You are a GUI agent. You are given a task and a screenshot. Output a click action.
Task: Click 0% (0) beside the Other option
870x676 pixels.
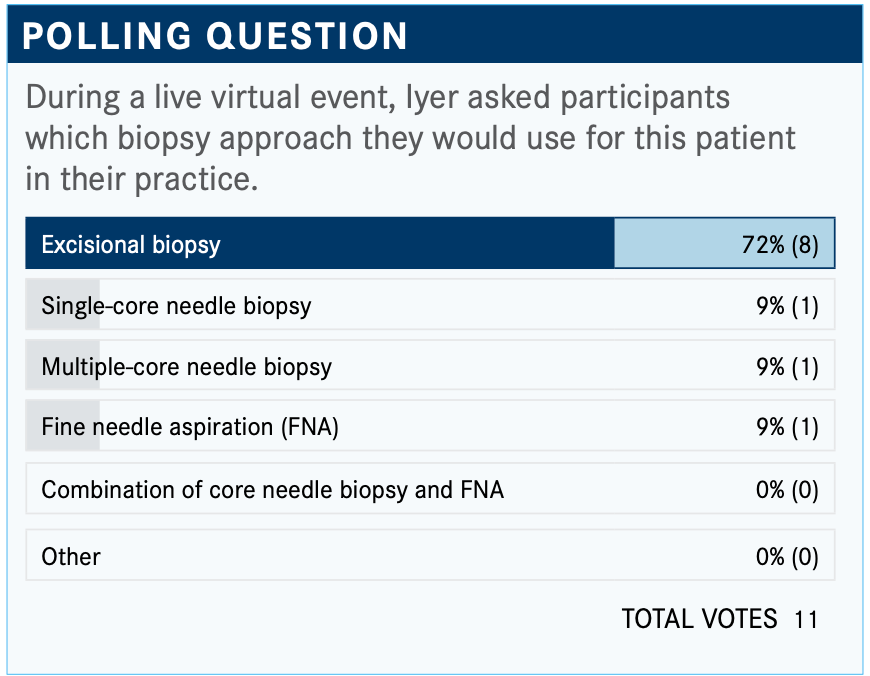(x=787, y=556)
